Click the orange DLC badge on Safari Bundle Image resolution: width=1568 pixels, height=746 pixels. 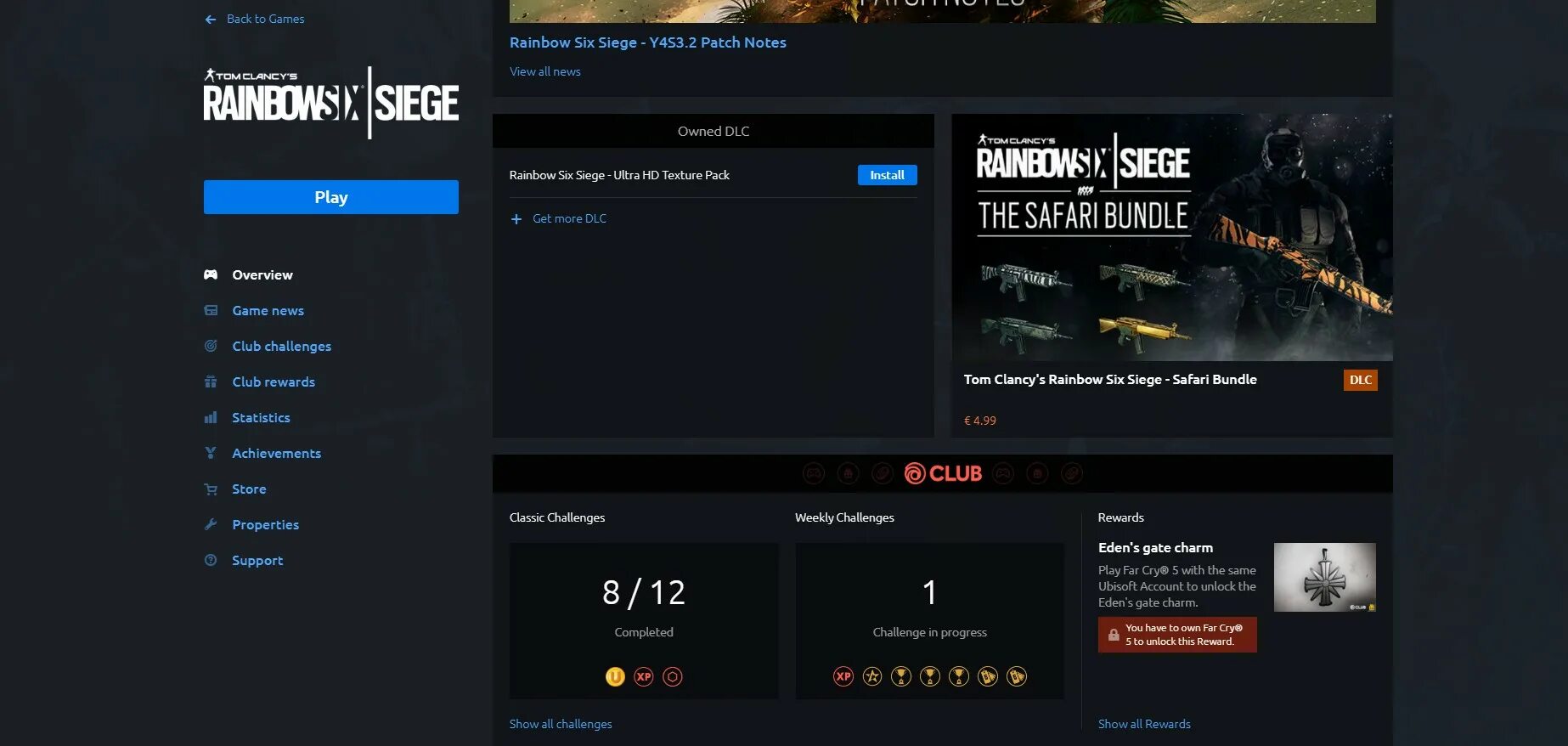tap(1361, 380)
